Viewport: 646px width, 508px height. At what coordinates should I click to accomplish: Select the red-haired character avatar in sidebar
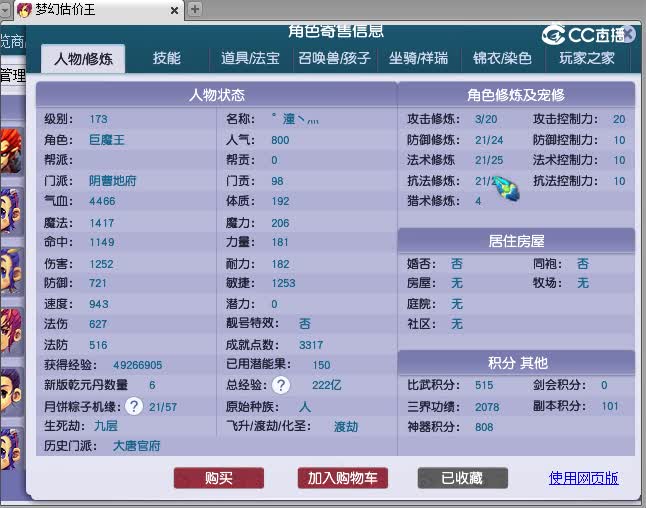[x=11, y=150]
